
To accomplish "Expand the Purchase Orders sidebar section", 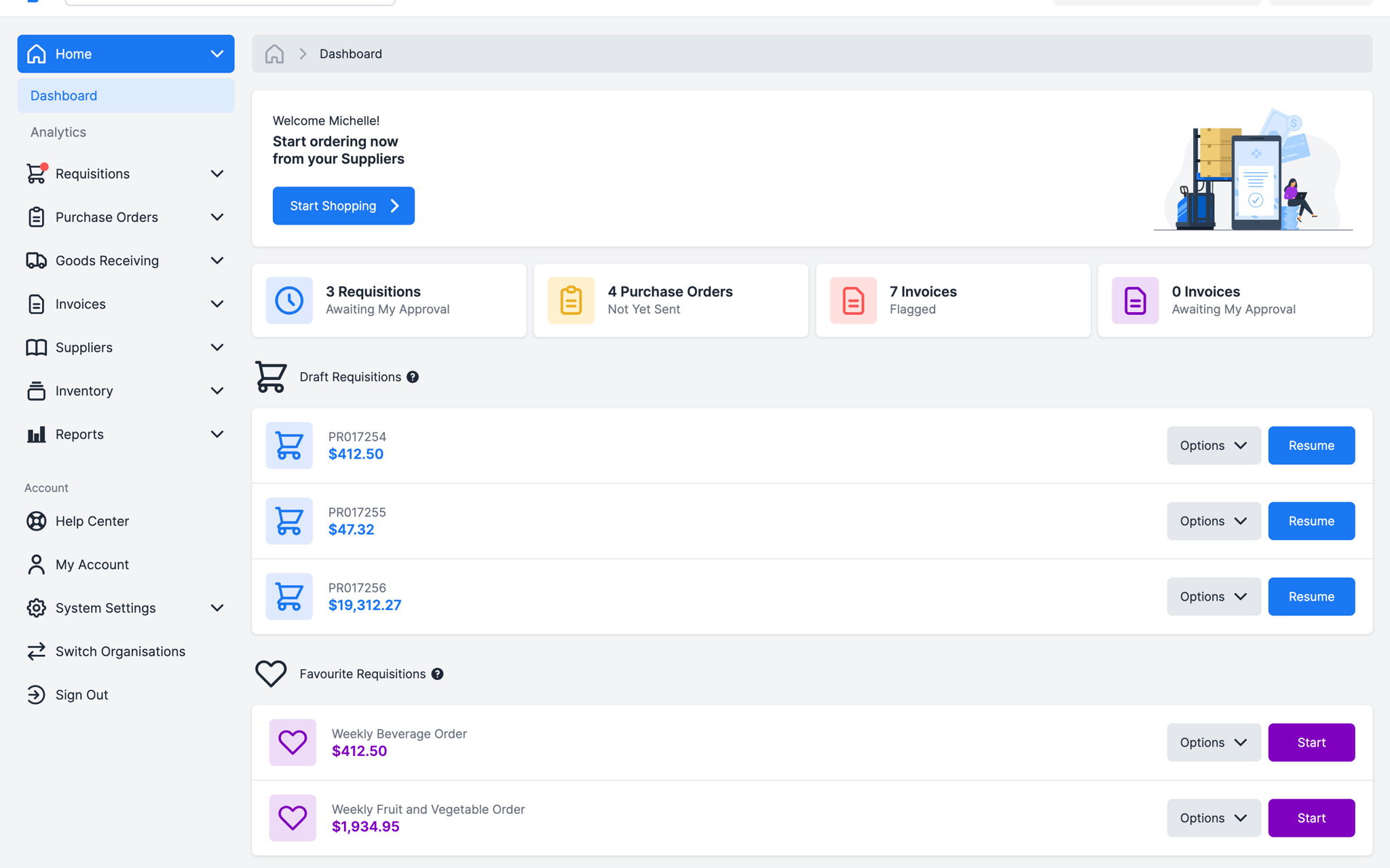I will coord(217,217).
